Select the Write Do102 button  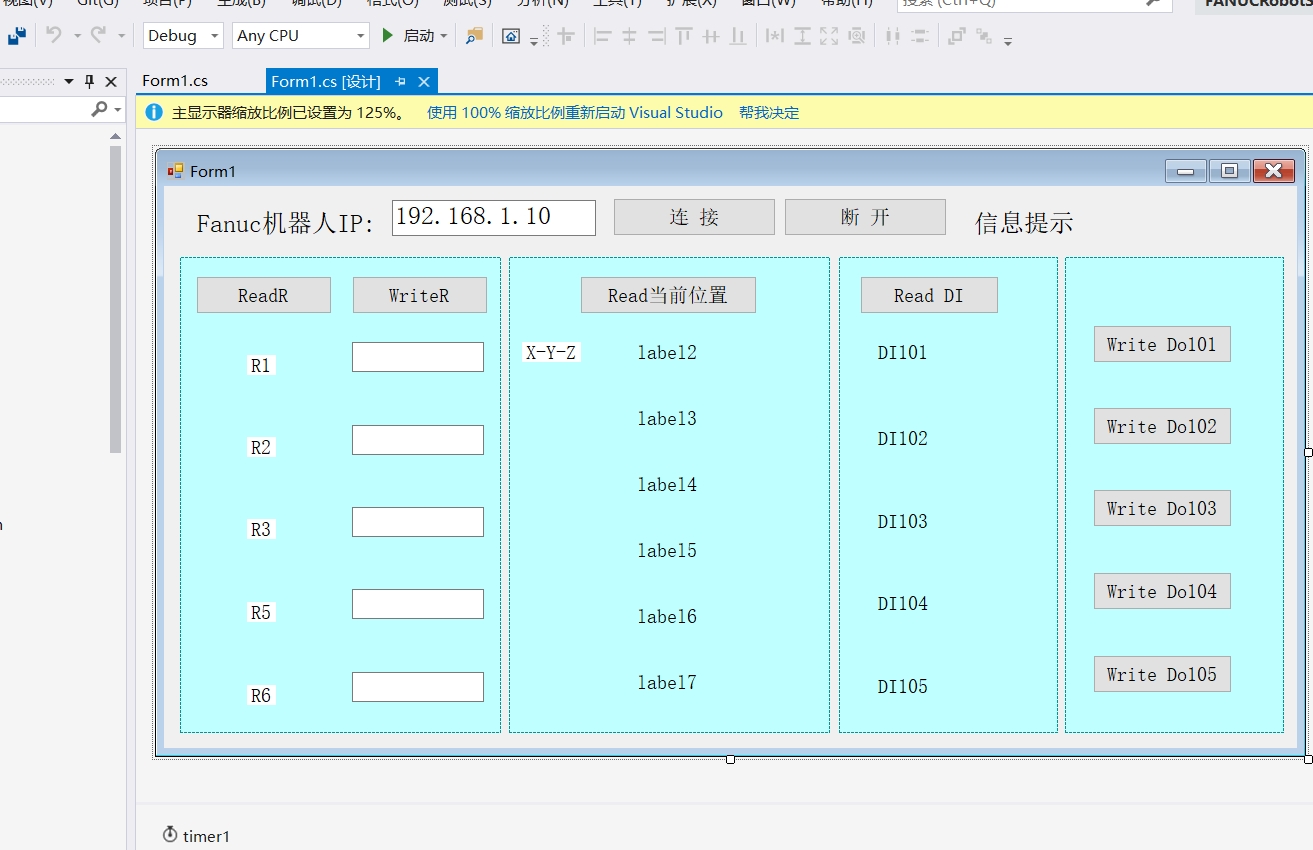(1162, 426)
